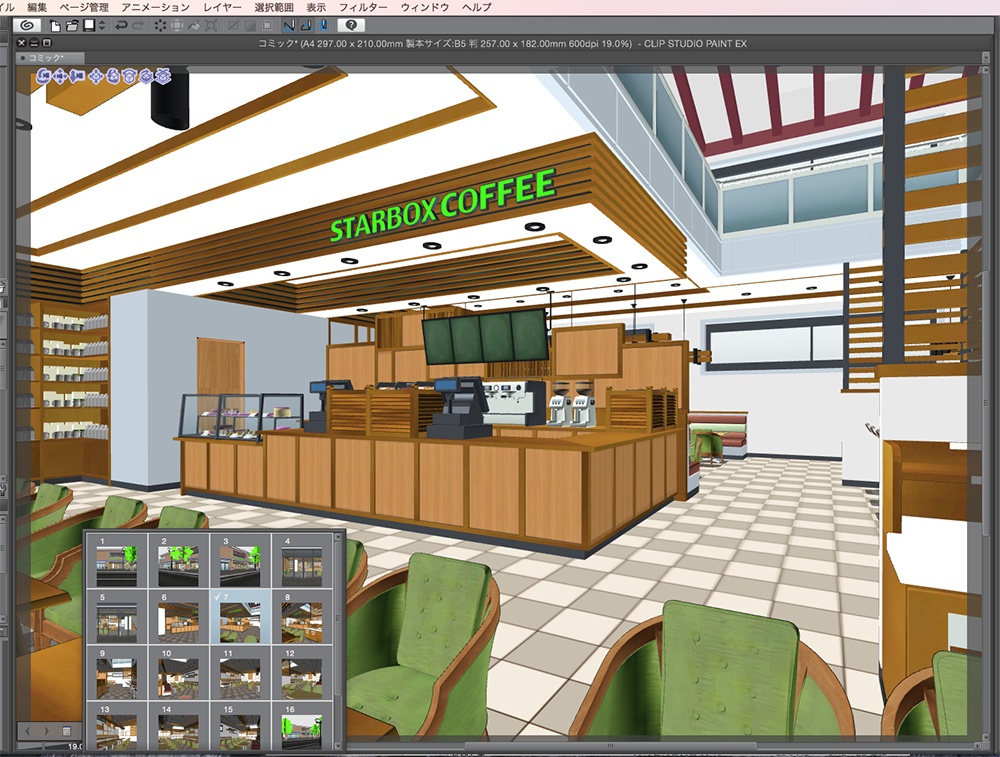Click the camera angle preset list icon
The width and height of the screenshot is (1000, 757).
coord(66,731)
